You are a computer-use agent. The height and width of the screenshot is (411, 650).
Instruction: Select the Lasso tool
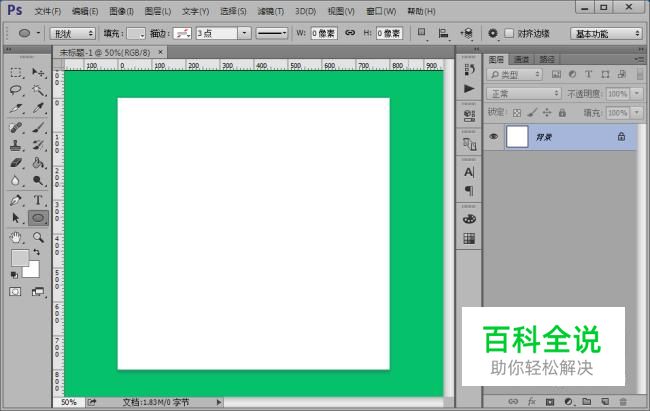click(x=16, y=90)
